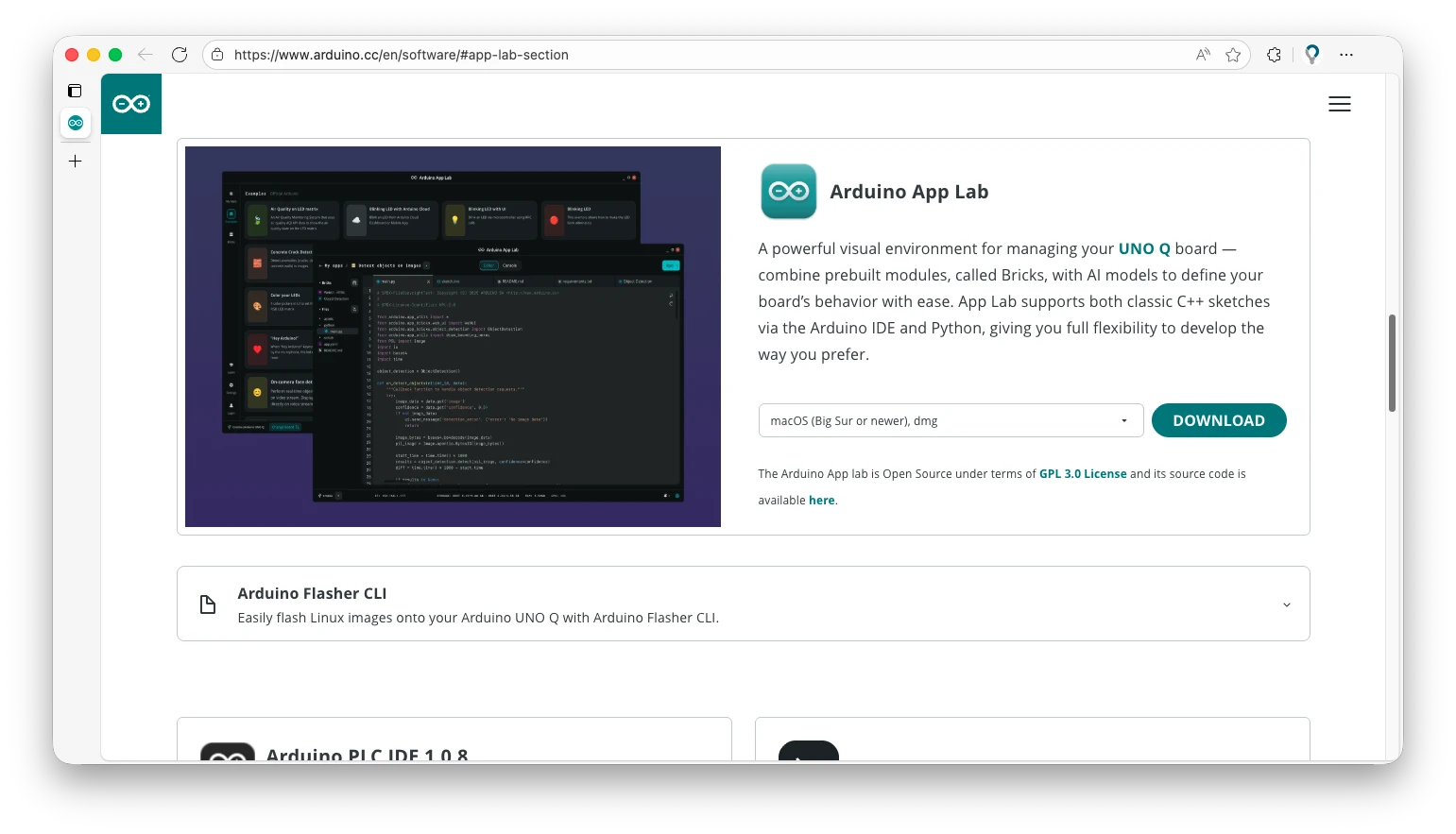Click the browser back arrow
This screenshot has width=1456, height=834.
(x=146, y=55)
